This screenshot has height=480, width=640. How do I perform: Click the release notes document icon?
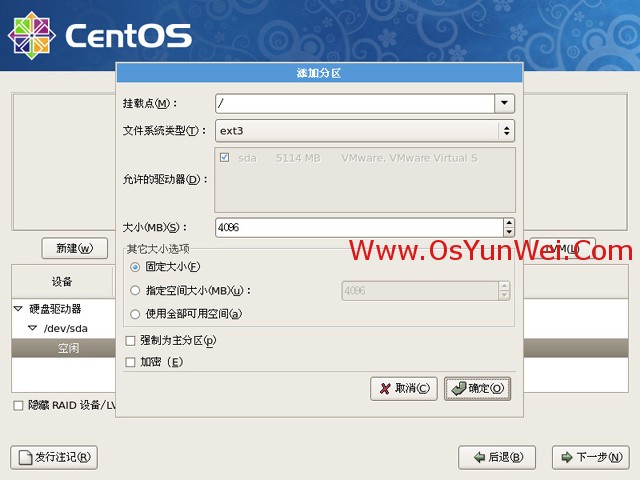tap(25, 458)
